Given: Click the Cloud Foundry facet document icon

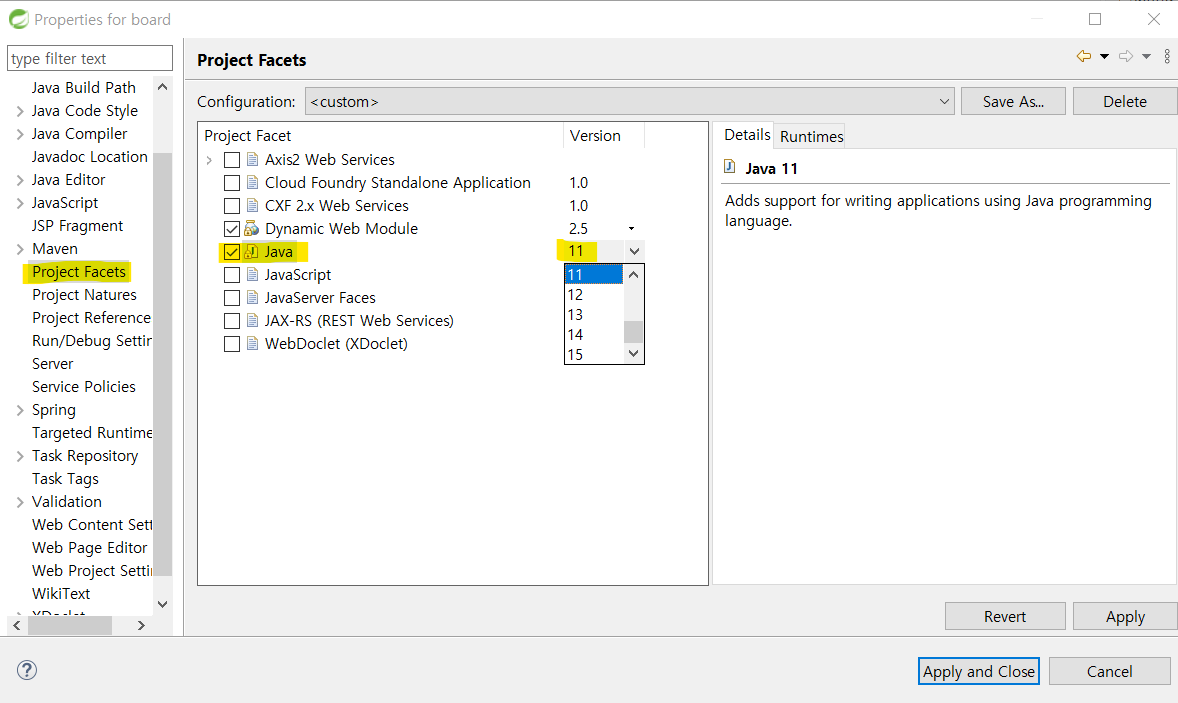Looking at the screenshot, I should (x=252, y=183).
